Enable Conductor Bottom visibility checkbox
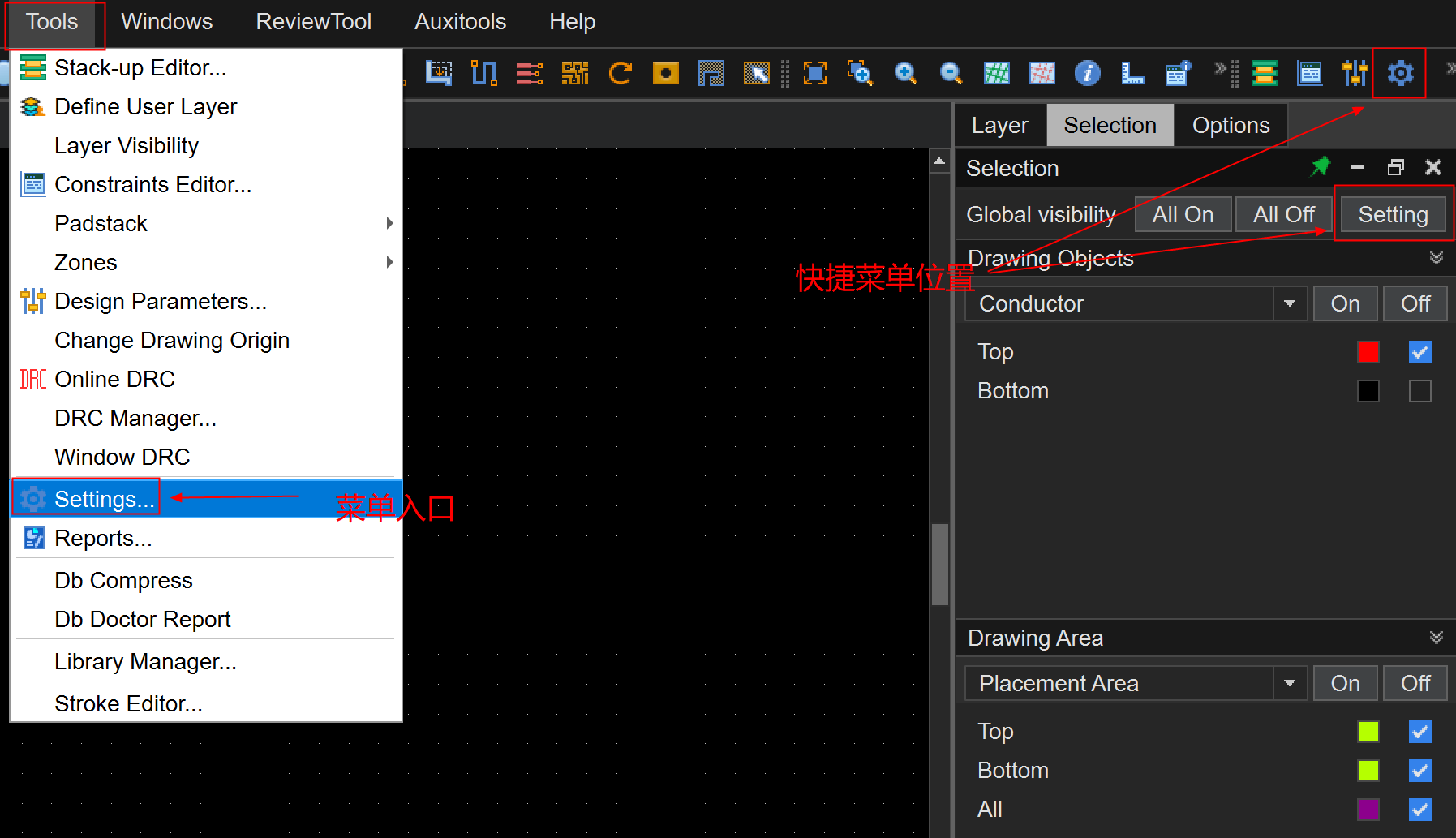This screenshot has width=1456, height=838. click(1419, 391)
